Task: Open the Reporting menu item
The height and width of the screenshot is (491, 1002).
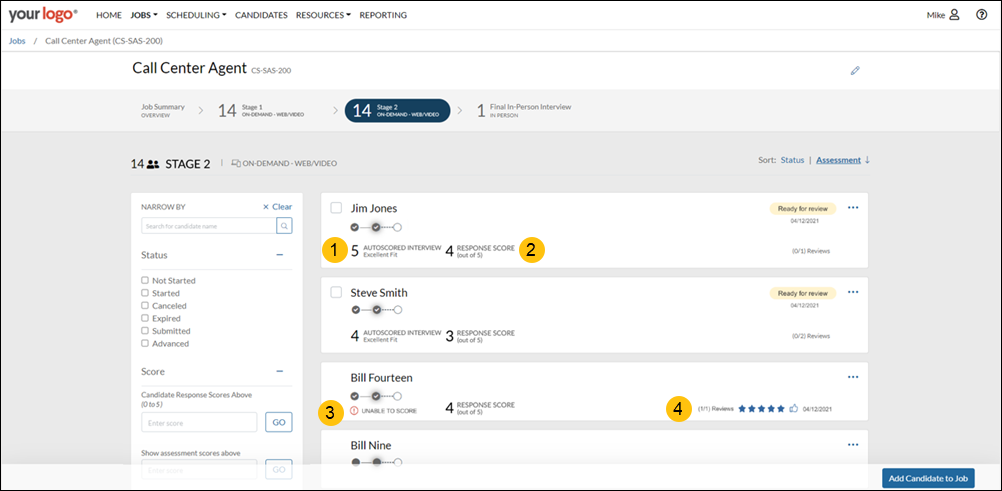Action: (383, 15)
